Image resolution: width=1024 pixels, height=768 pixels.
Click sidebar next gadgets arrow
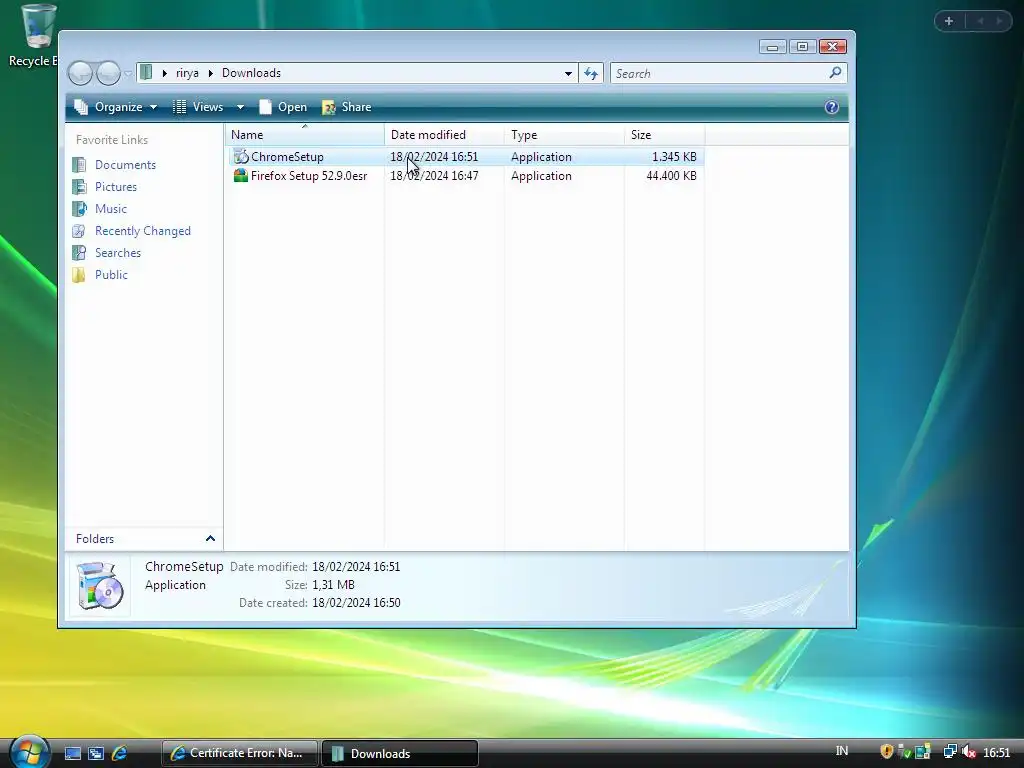click(999, 21)
